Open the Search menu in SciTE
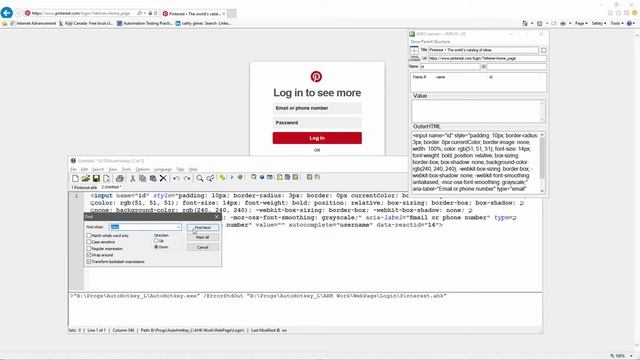 [98, 169]
